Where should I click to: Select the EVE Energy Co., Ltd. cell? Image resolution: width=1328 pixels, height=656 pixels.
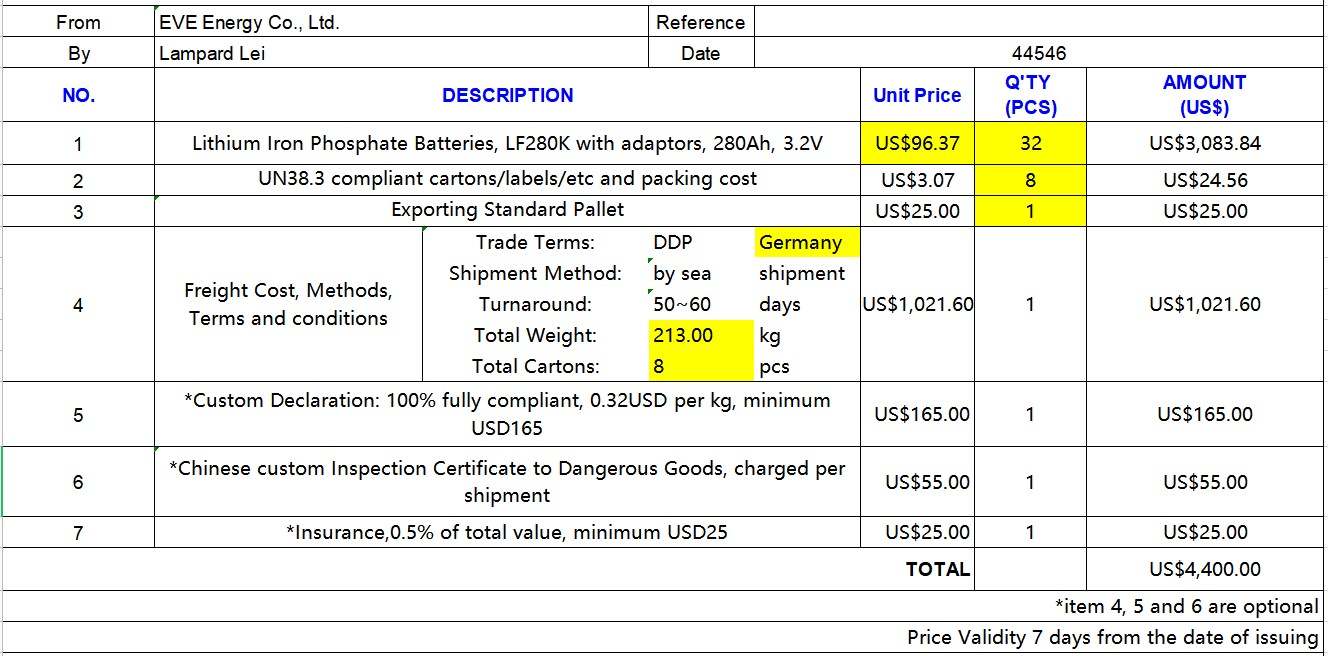tap(401, 22)
